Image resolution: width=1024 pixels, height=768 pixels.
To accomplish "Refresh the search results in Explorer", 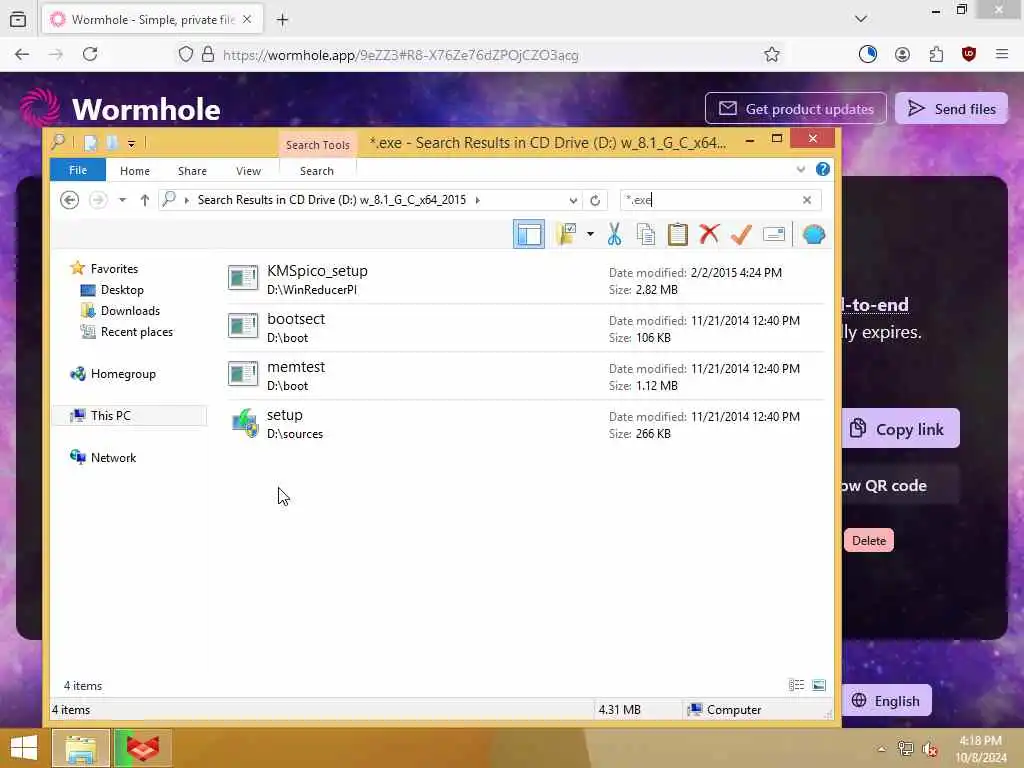I will (594, 200).
